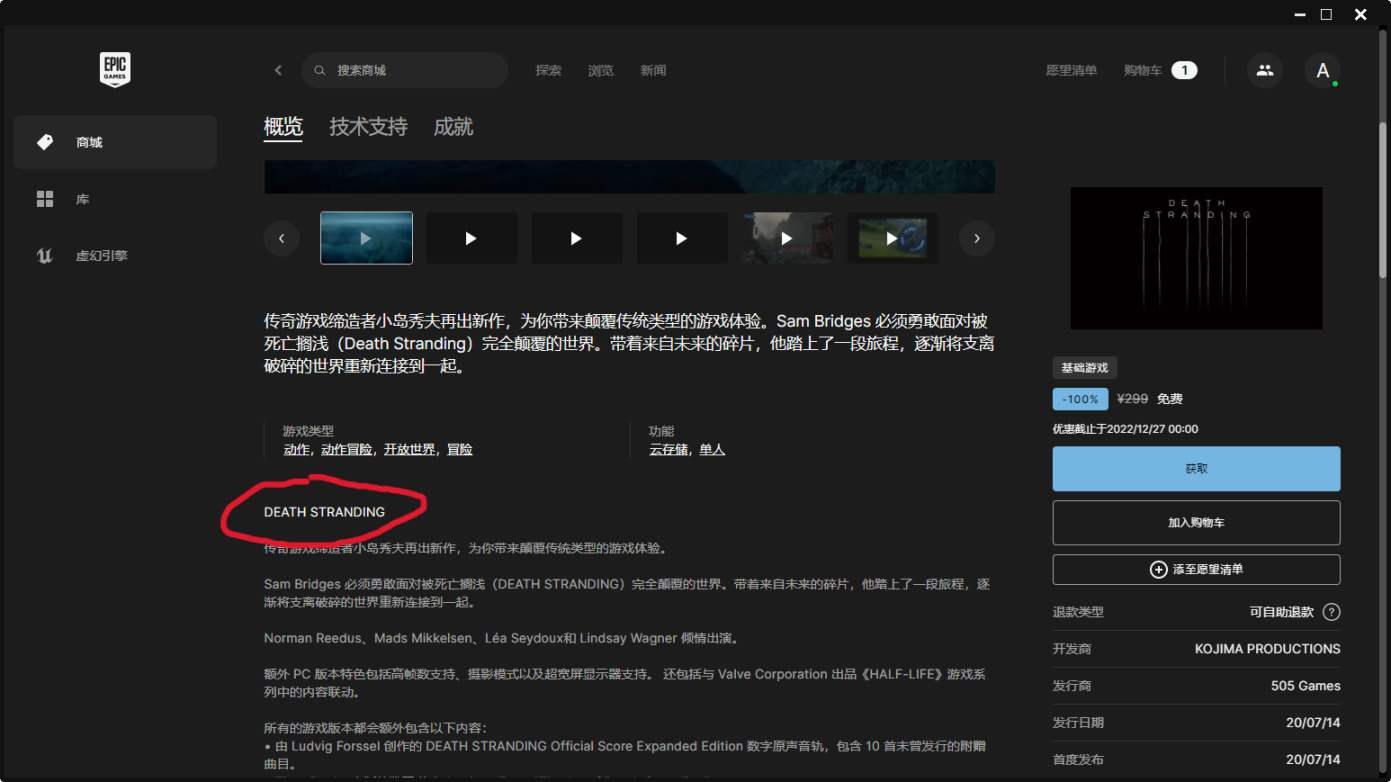Play the second video thumbnail
1391x782 pixels.
click(x=471, y=238)
